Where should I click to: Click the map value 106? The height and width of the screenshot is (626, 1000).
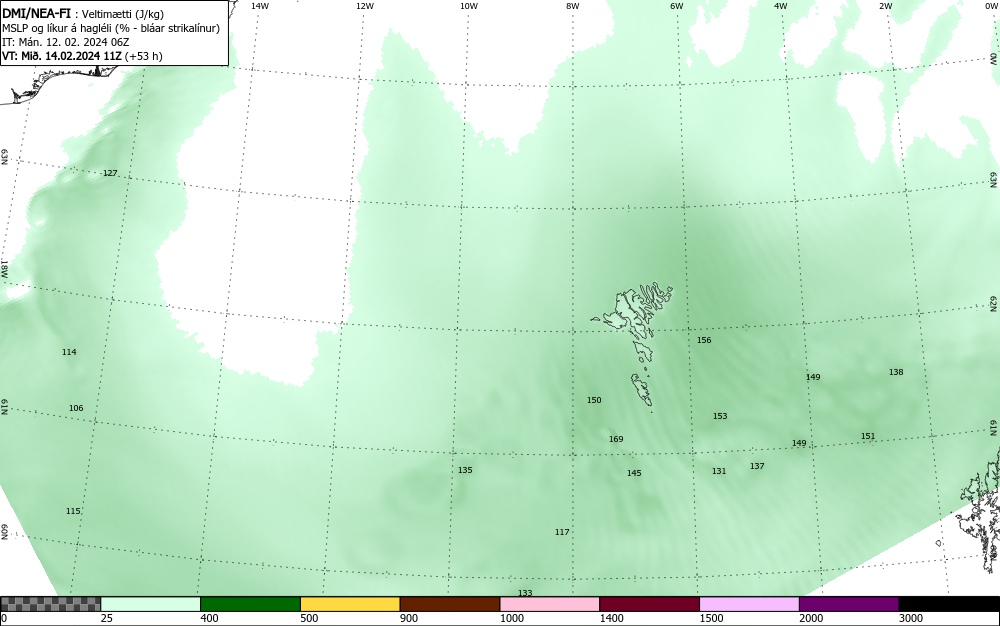pos(76,408)
